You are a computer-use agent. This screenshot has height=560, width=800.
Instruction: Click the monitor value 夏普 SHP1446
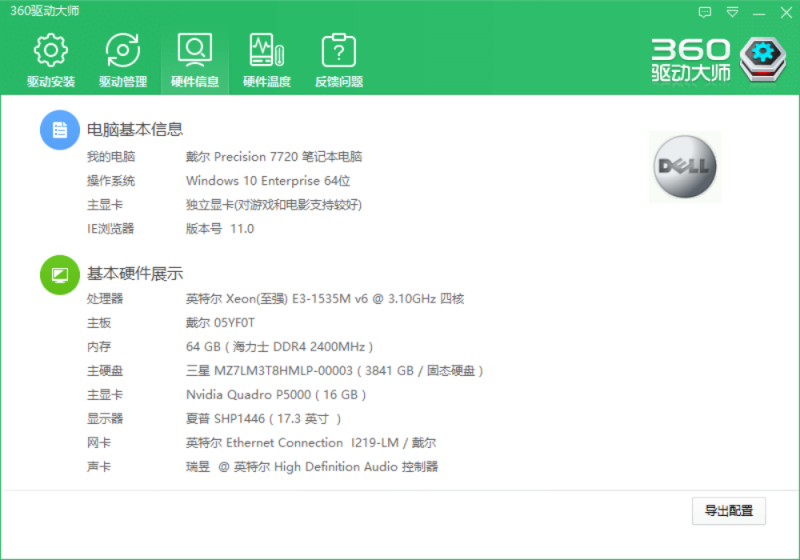(263, 419)
